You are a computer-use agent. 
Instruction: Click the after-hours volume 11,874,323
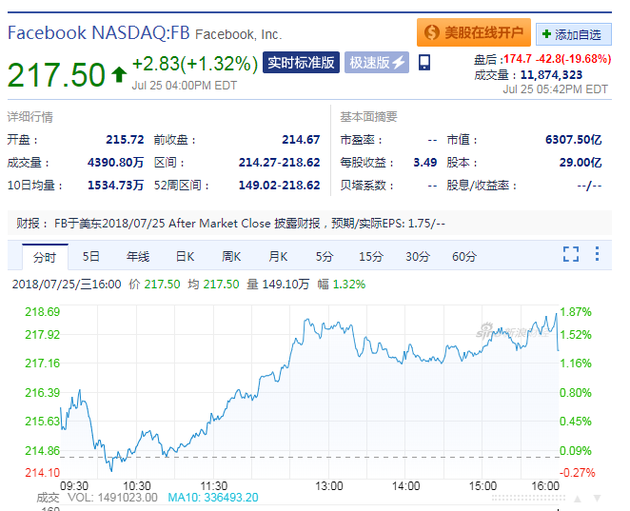point(551,75)
